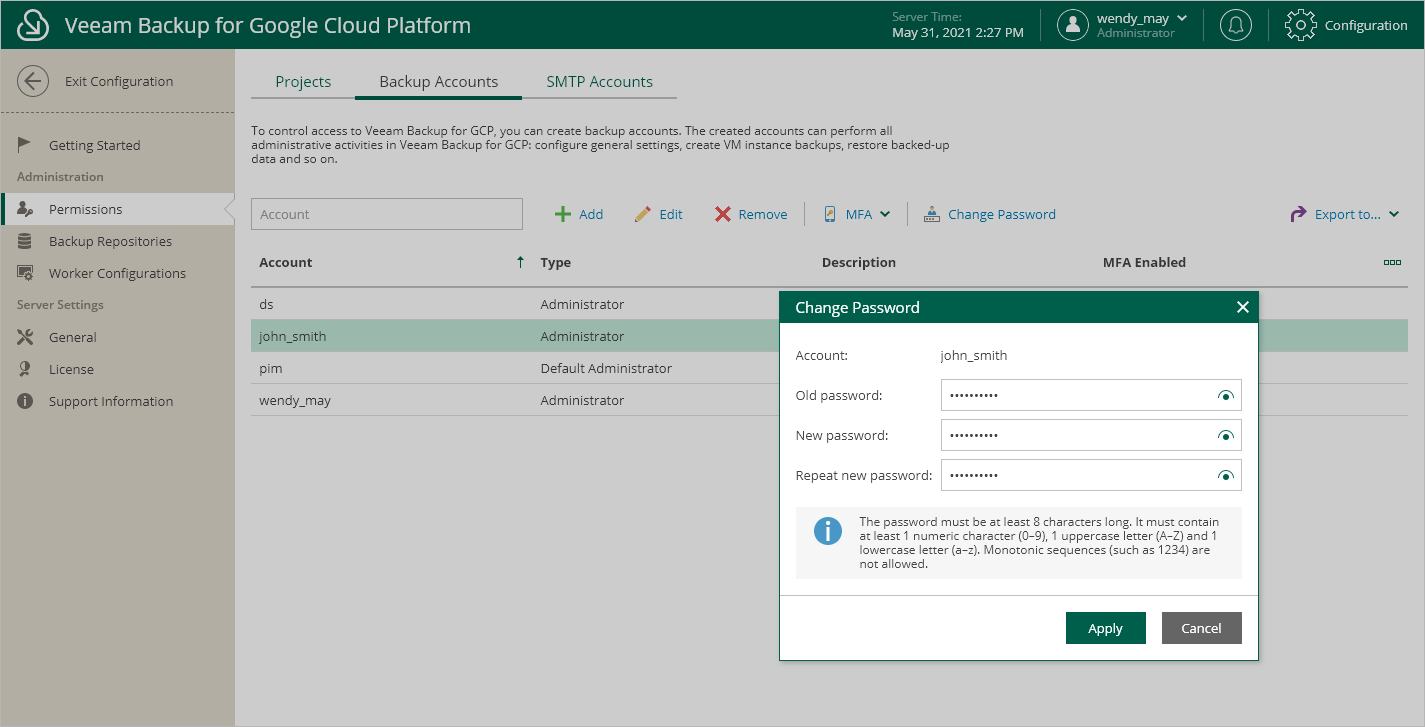Open the column chooser icon
This screenshot has height=727, width=1425.
(1392, 262)
